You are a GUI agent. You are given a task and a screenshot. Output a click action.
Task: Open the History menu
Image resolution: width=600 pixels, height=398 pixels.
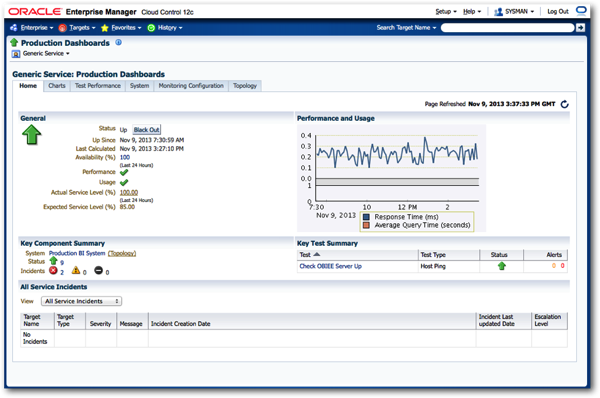click(170, 28)
